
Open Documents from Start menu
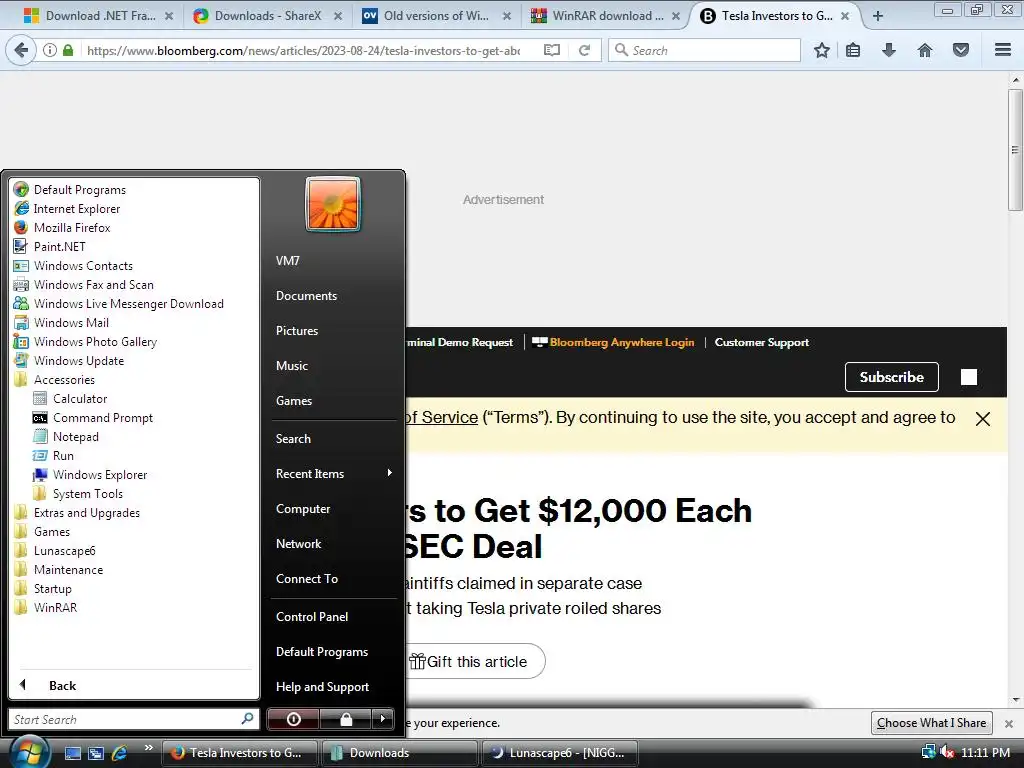pyautogui.click(x=306, y=296)
